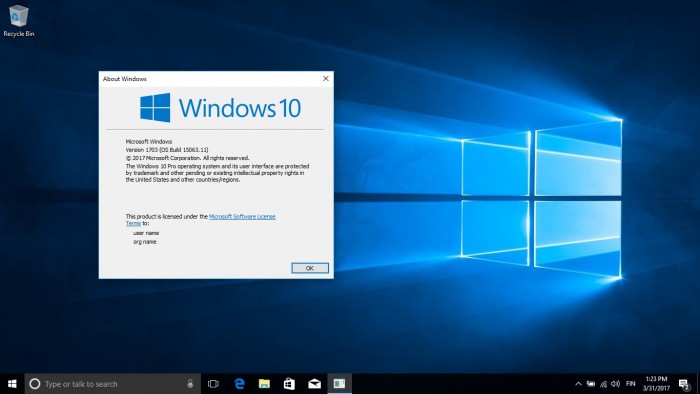Open the Windows Start menu
Viewport: 700px width, 394px height.
click(12, 384)
